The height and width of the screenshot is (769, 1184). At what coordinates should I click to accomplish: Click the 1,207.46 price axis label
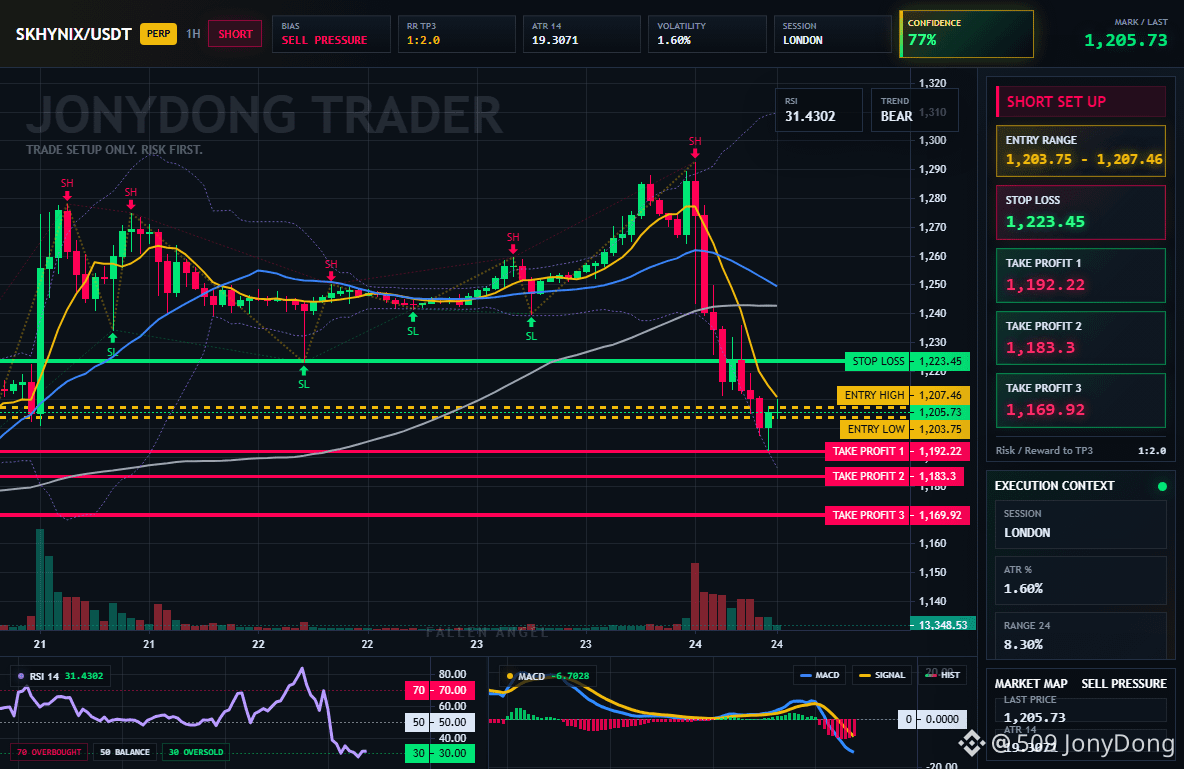coord(940,395)
